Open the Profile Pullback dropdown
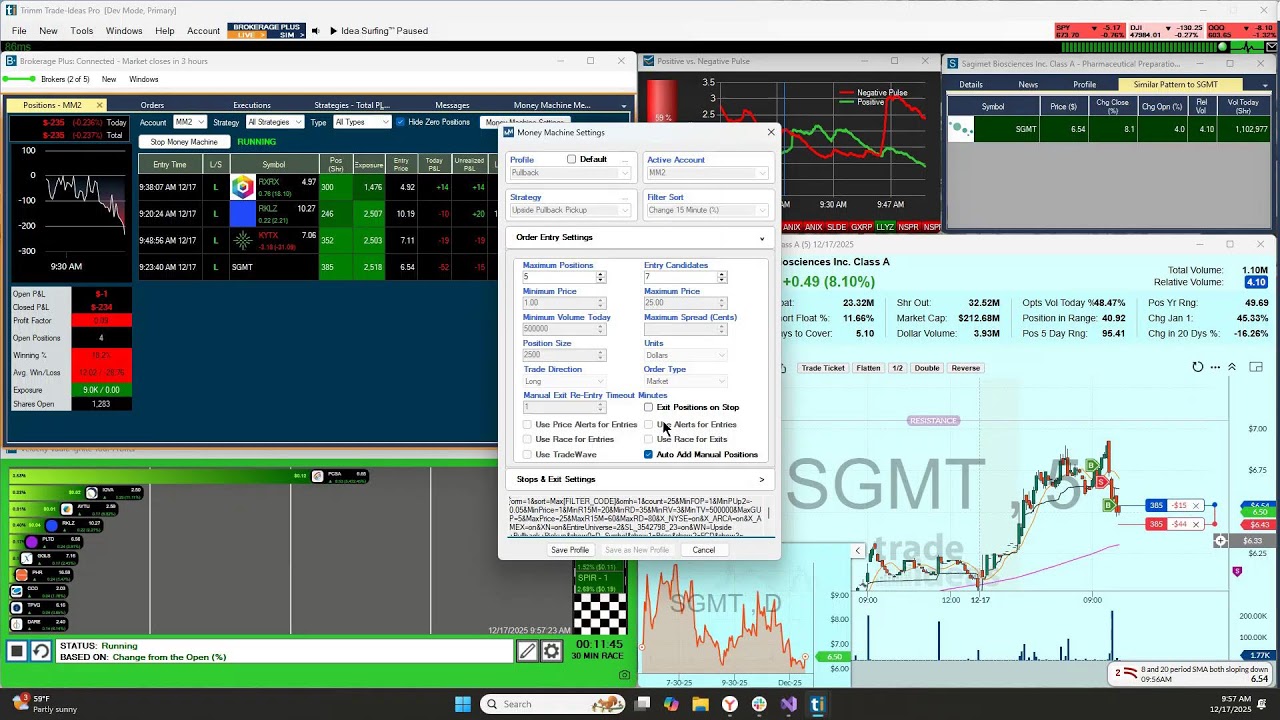1280x720 pixels. tap(570, 173)
